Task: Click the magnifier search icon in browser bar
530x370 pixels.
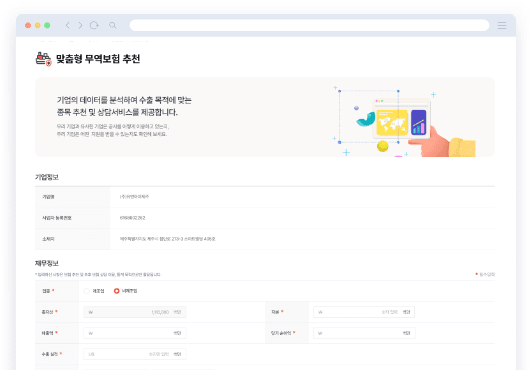Action: [113, 25]
